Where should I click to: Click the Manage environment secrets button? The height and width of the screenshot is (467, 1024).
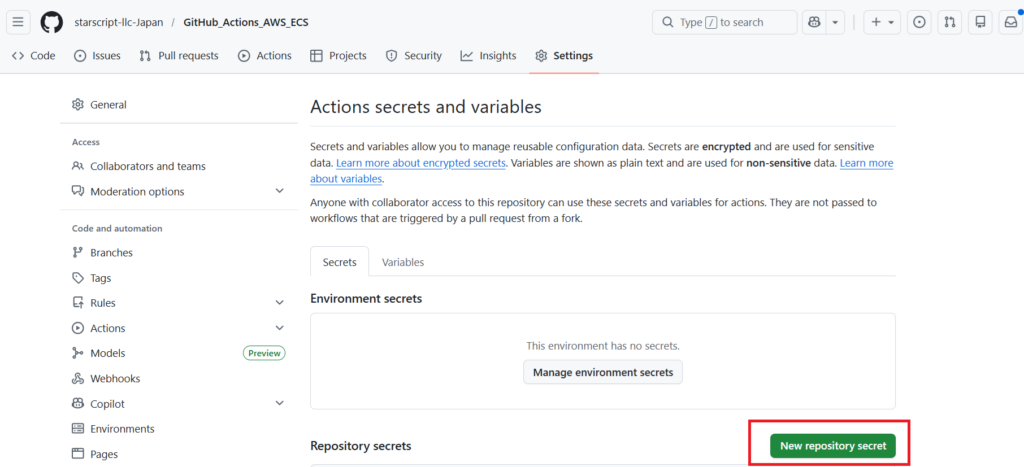coord(603,373)
